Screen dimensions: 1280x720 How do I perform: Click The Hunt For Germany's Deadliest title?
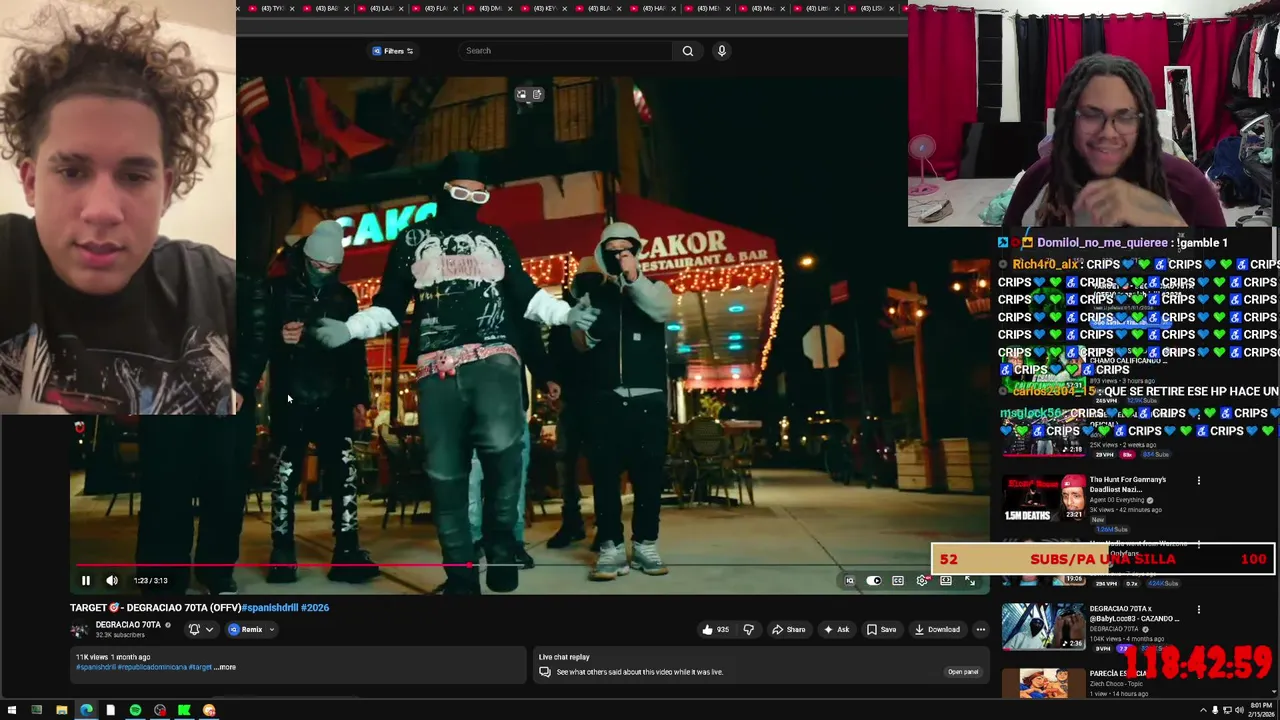pyautogui.click(x=1128, y=484)
